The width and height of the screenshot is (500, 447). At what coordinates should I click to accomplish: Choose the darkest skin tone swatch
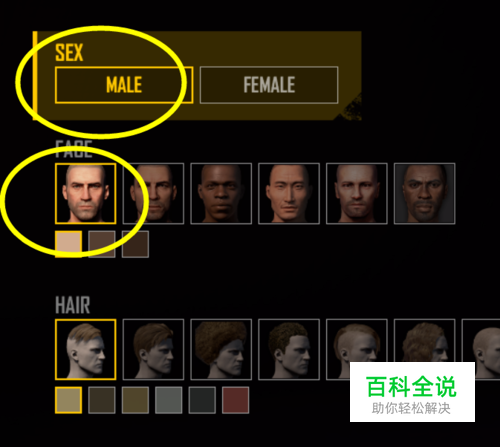click(135, 244)
